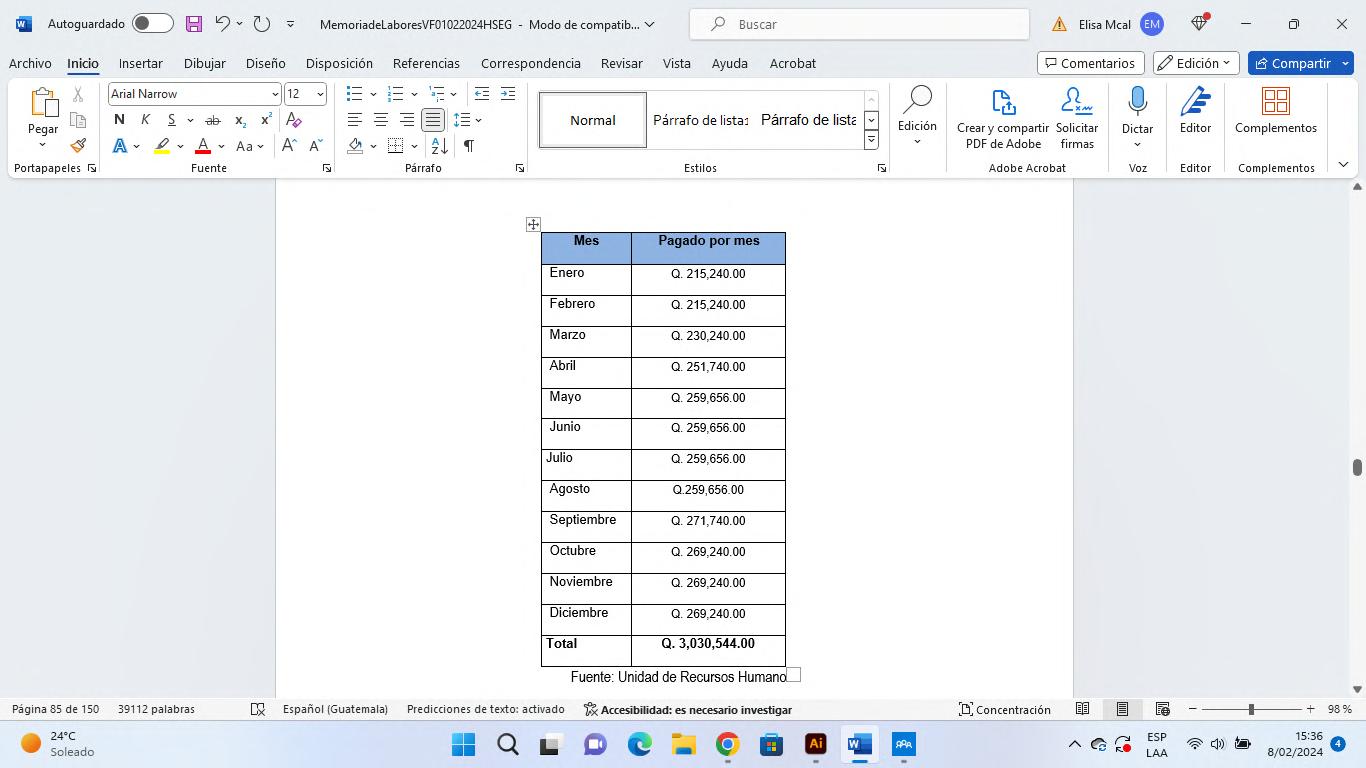Screen dimensions: 1366x768
Task: Show or hide paragraph marks
Action: pyautogui.click(x=468, y=146)
